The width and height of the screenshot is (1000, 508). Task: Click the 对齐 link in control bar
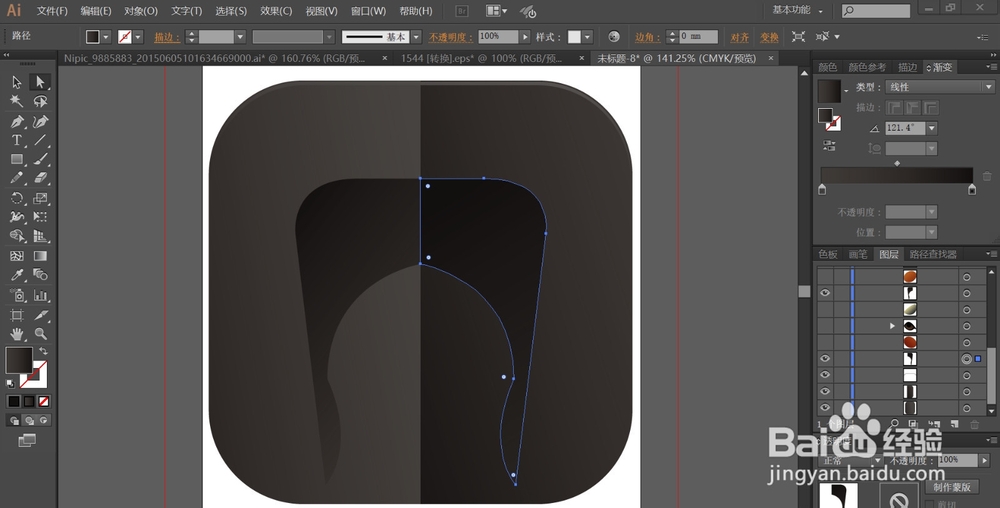[740, 38]
